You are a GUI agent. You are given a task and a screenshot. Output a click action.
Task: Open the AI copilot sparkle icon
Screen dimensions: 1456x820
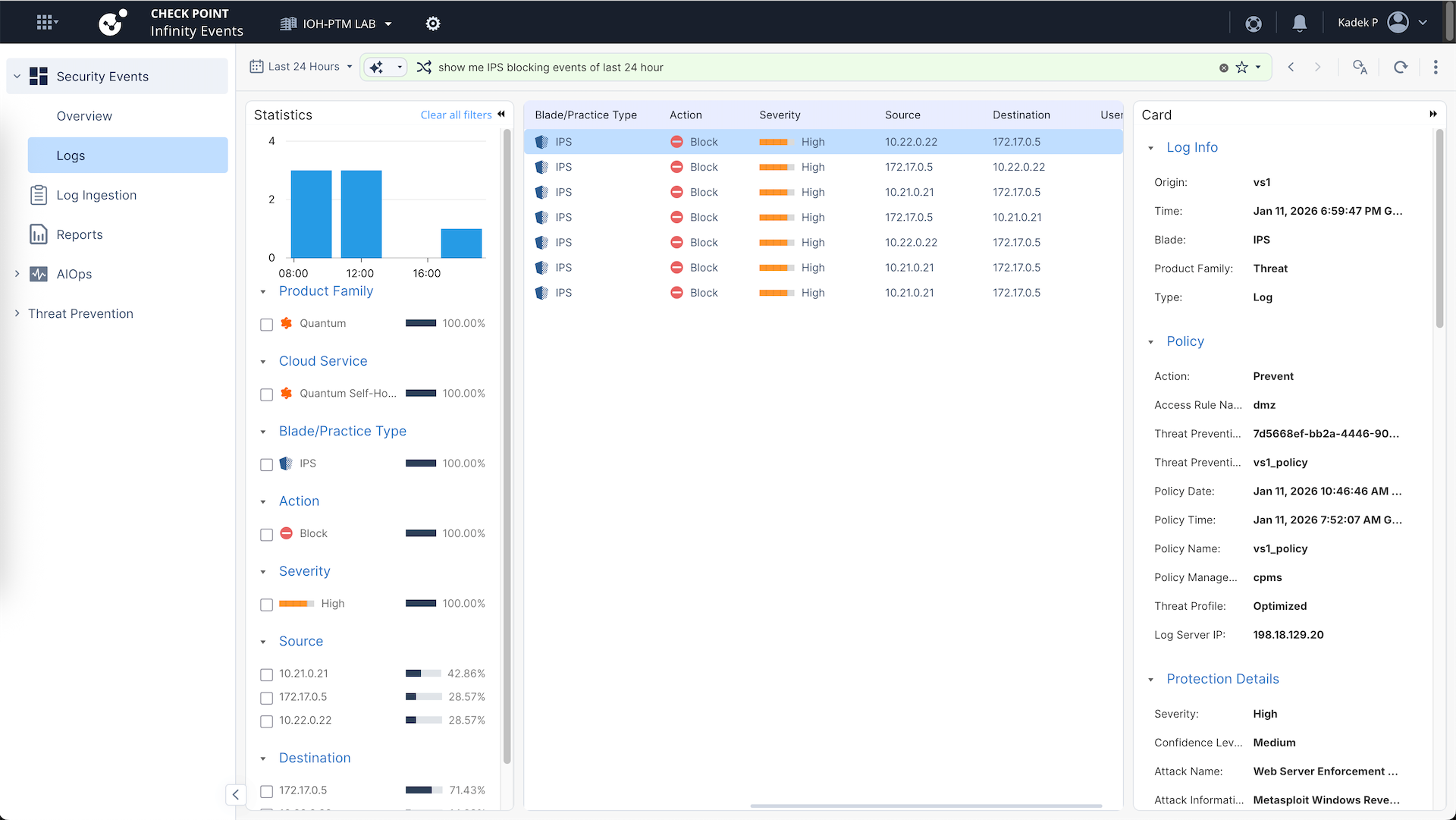[x=377, y=68]
